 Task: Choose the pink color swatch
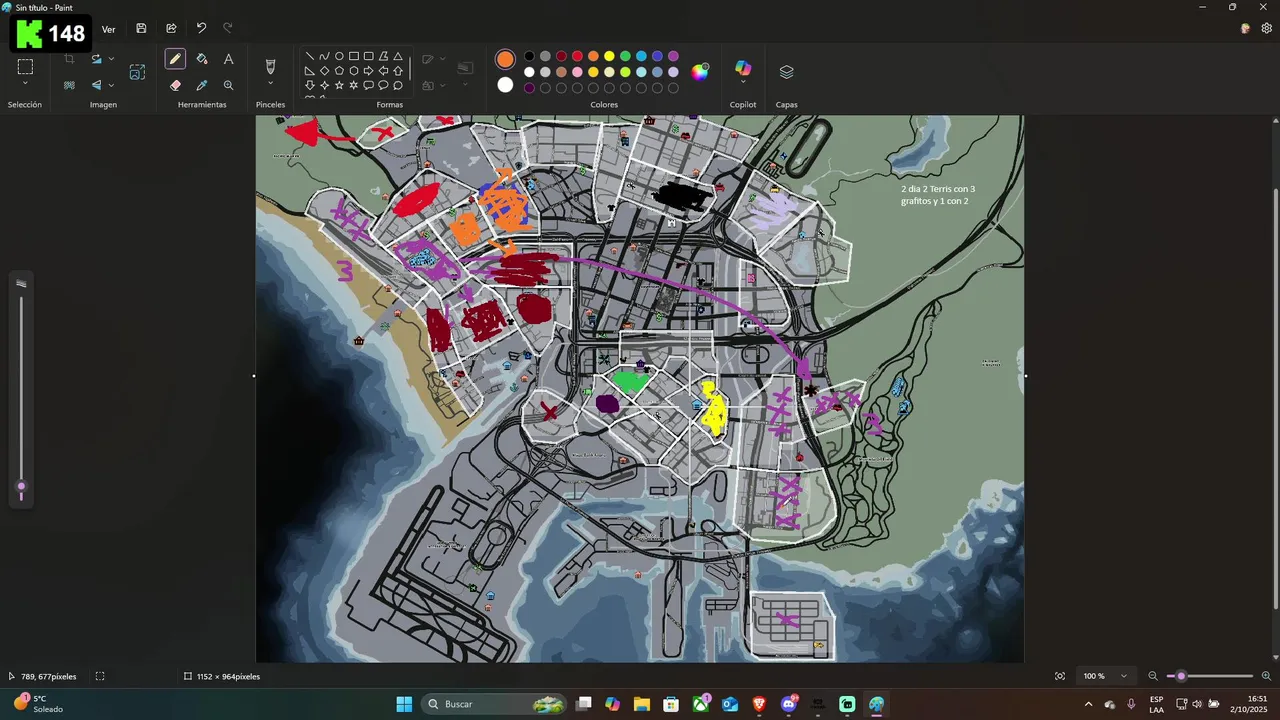point(577,72)
